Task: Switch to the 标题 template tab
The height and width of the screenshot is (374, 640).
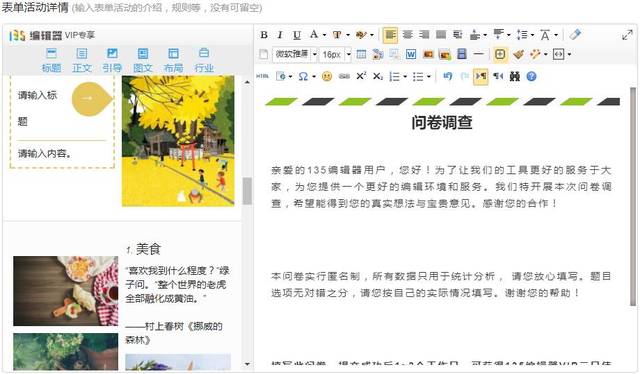Action: coord(51,60)
